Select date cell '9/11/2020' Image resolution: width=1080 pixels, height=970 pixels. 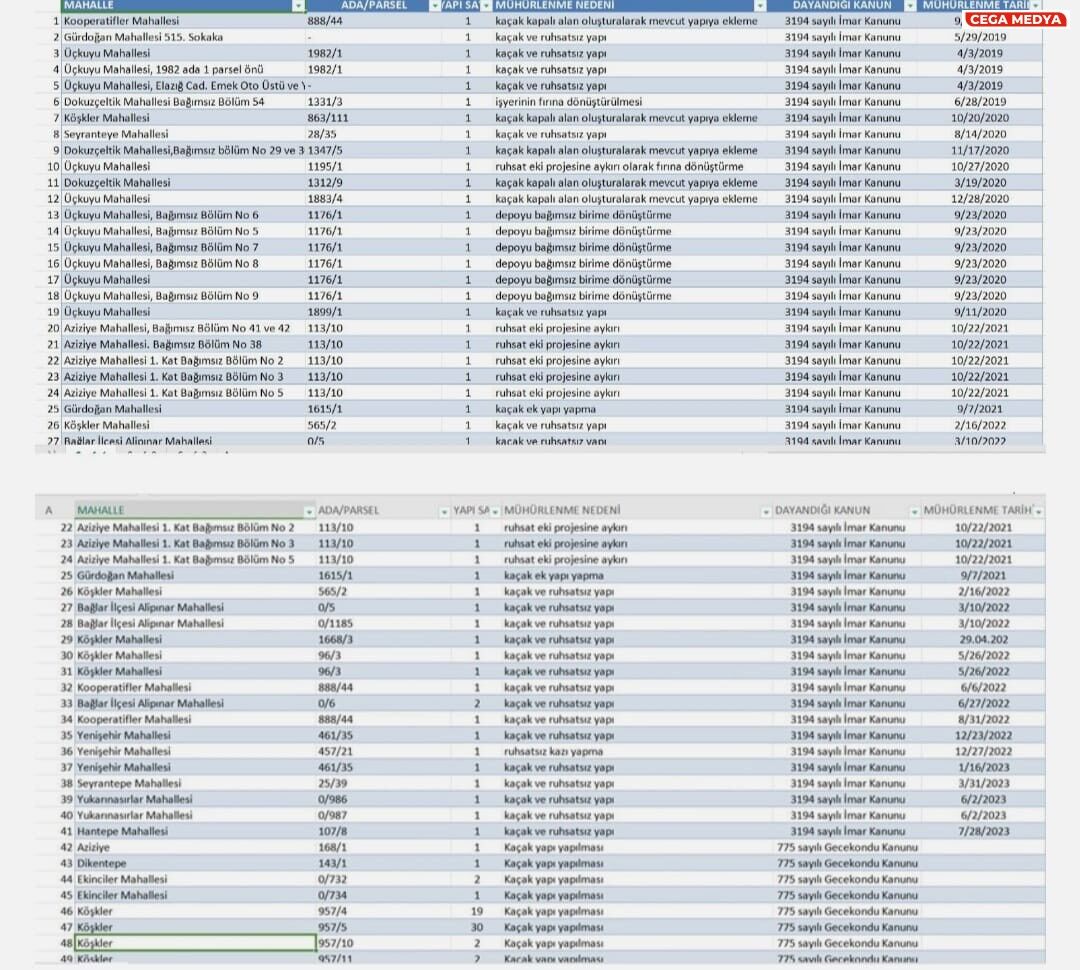click(x=980, y=312)
